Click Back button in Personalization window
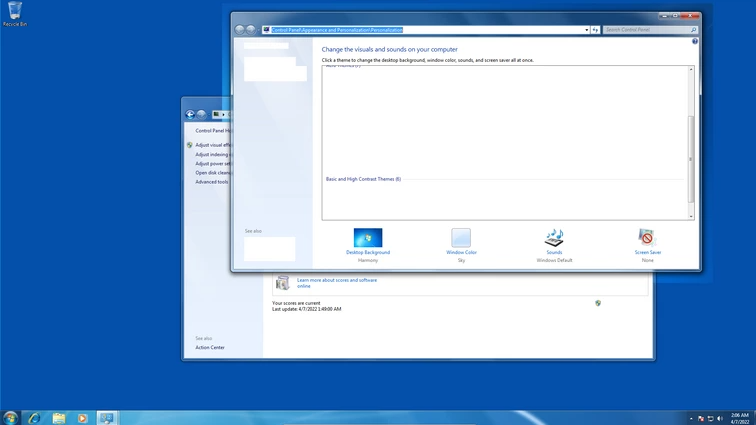This screenshot has width=756, height=425. coord(240,30)
